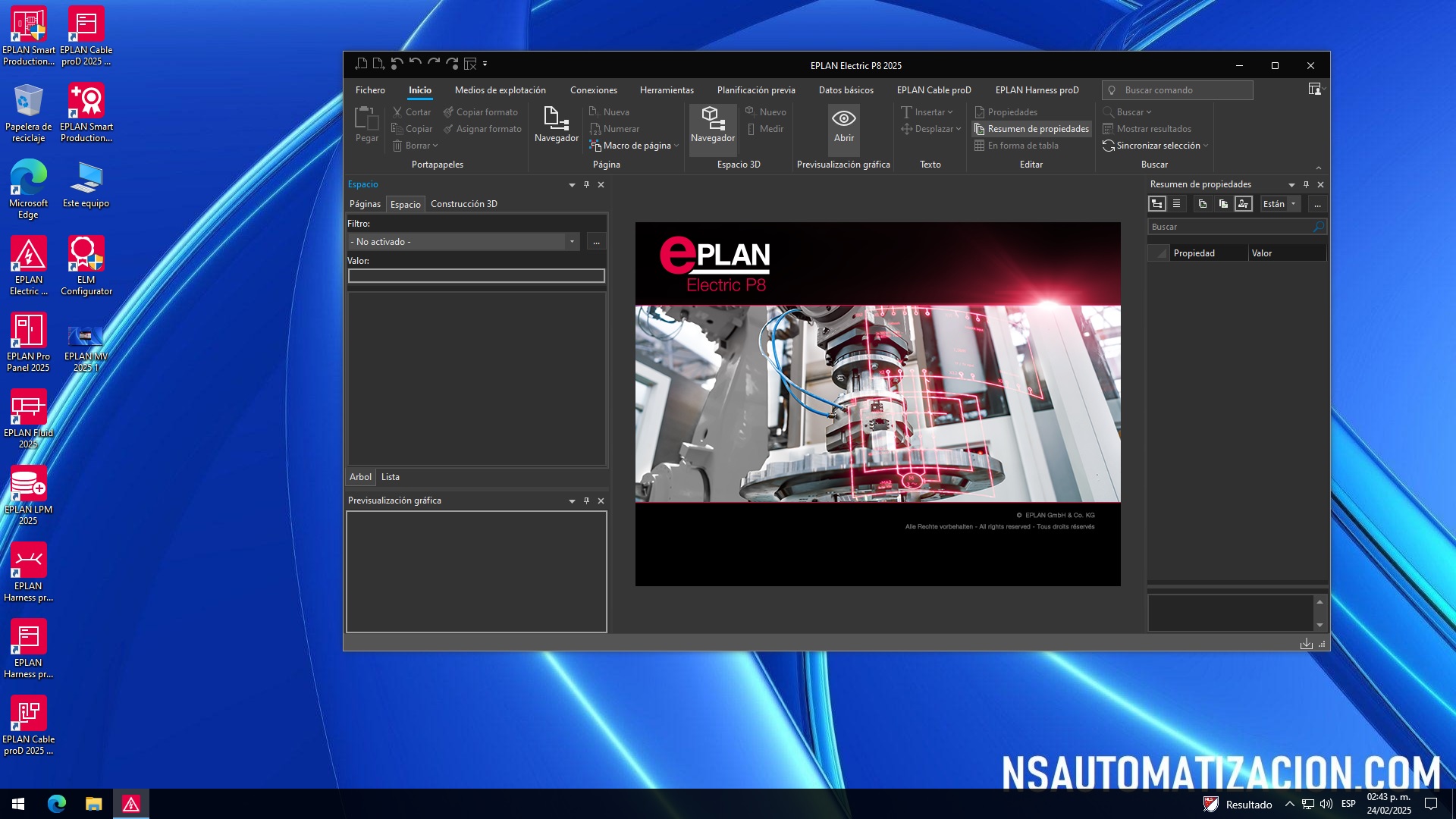Toggle list view in Resumen de propiedades
Screen dimensions: 1456x819
1177,203
